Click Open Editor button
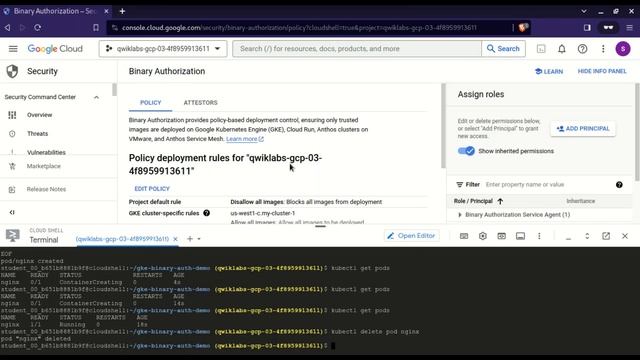This screenshot has width=640, height=360. coord(411,236)
